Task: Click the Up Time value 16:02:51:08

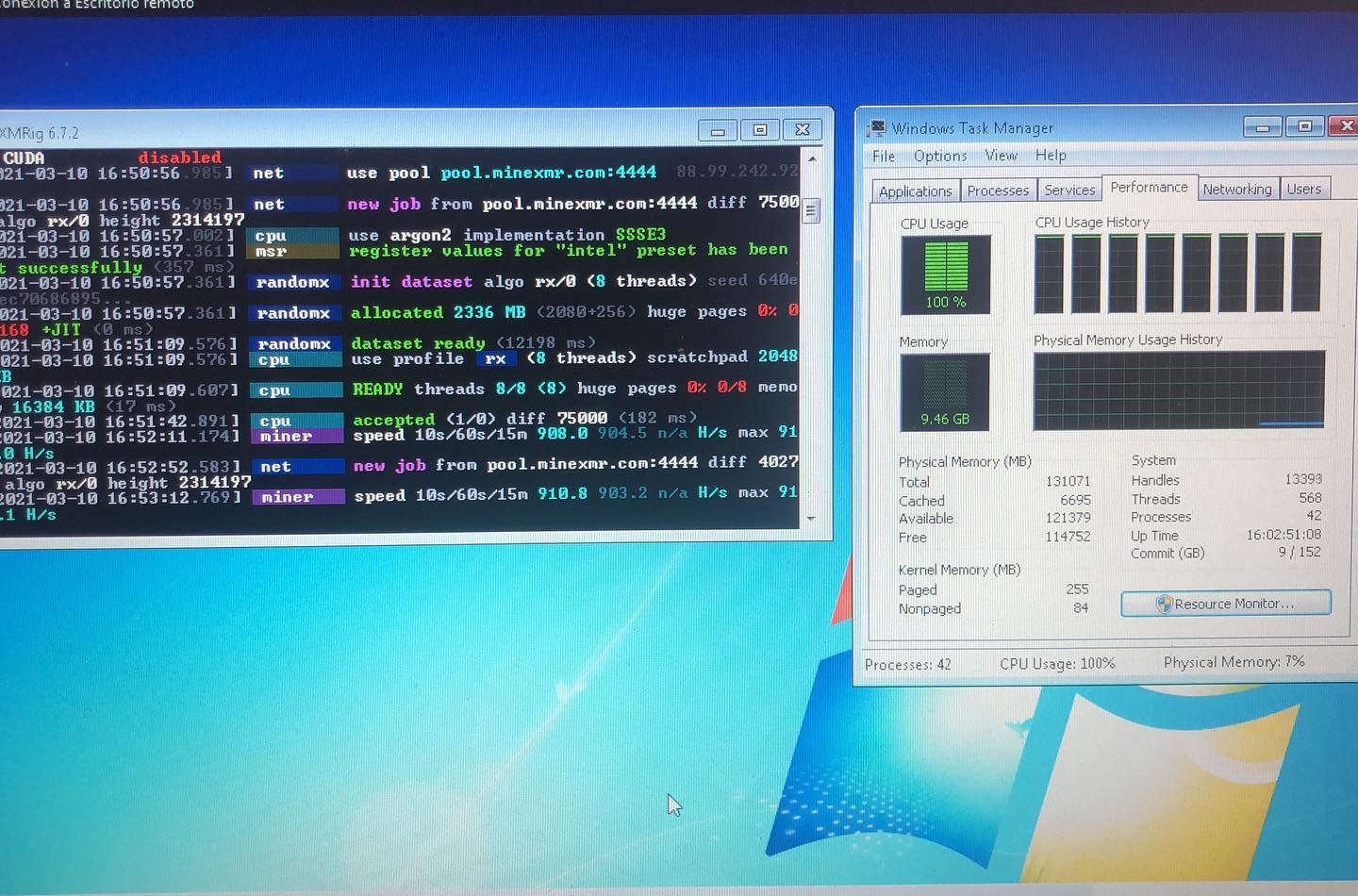Action: [1283, 535]
